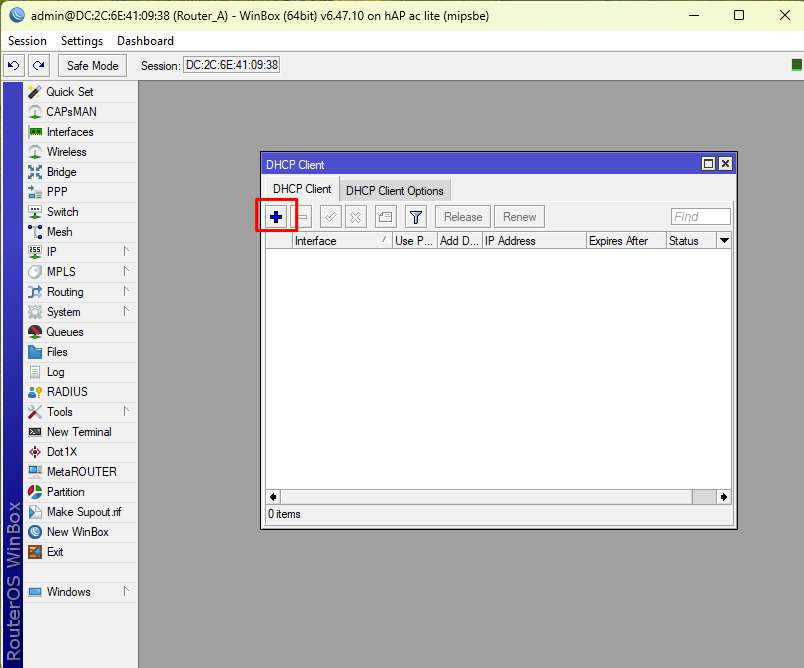The image size is (804, 668).
Task: Switch to DHCP Client Options tab
Action: [x=394, y=190]
